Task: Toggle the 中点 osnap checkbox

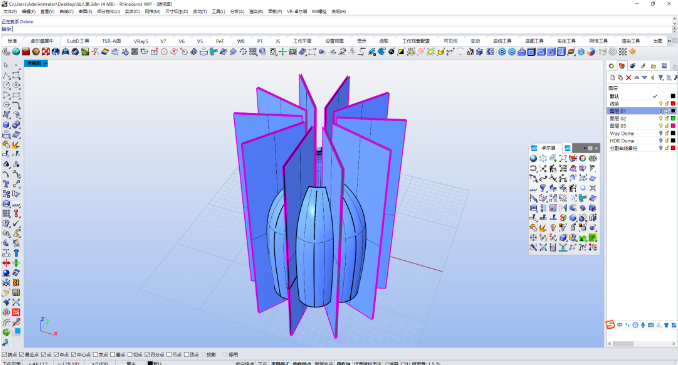Action: tap(56, 355)
